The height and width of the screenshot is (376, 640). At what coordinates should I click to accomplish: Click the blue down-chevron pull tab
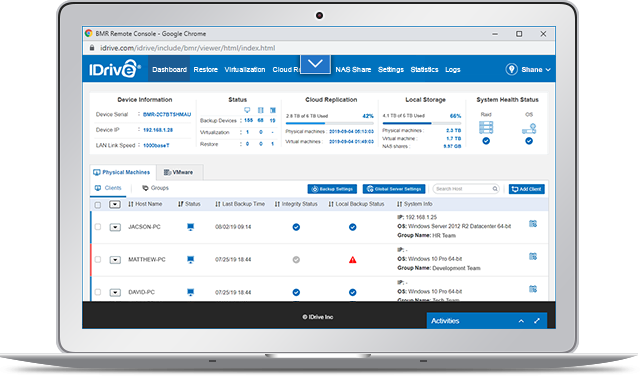click(316, 64)
